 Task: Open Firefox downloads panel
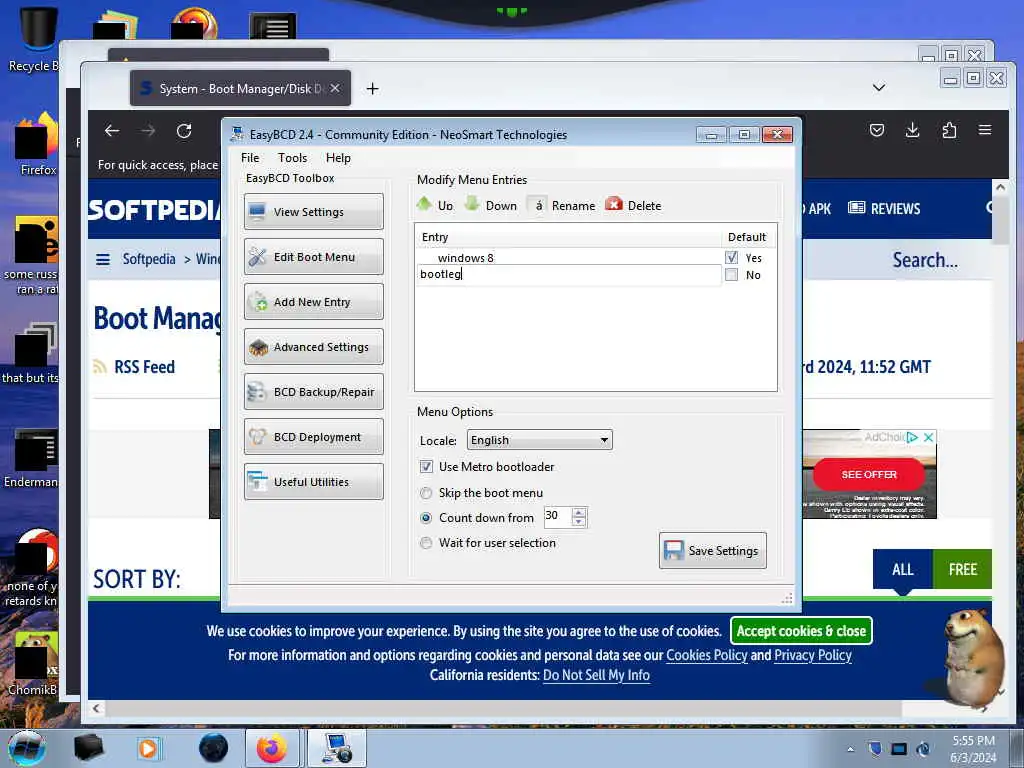point(913,130)
